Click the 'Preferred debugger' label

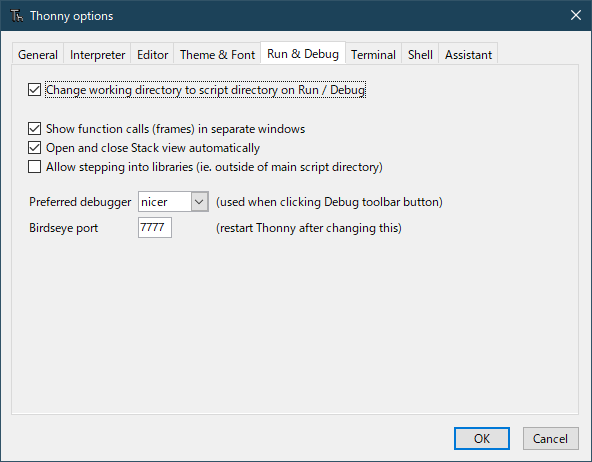pos(80,202)
